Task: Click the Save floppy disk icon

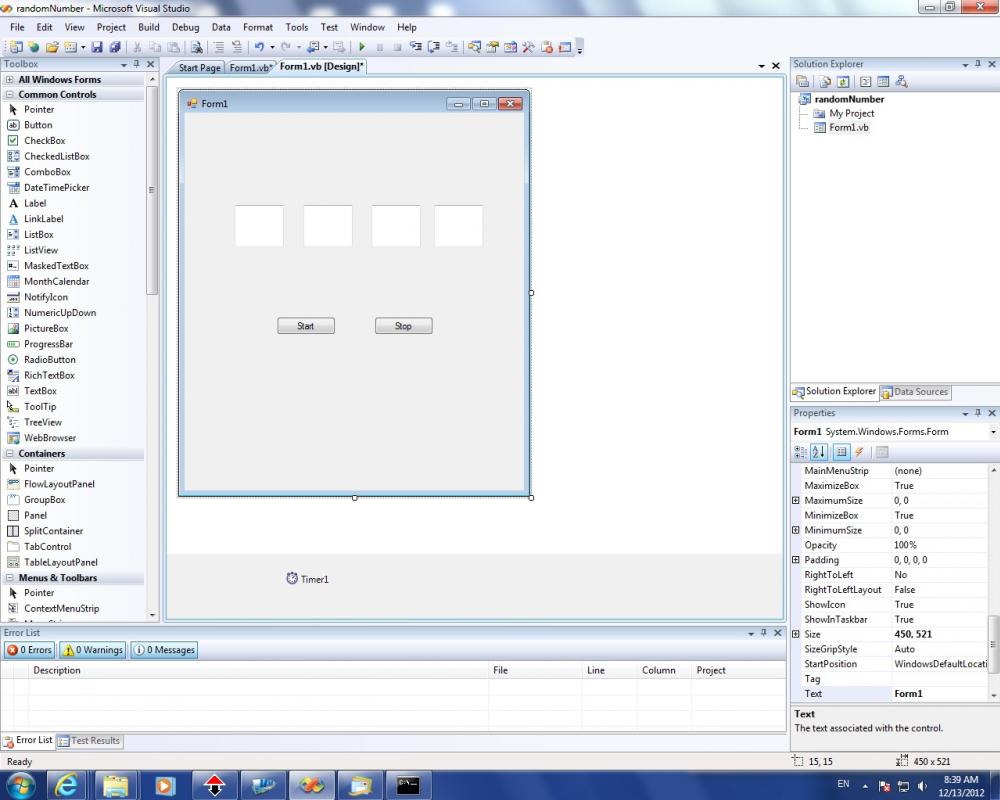Action: coord(97,47)
